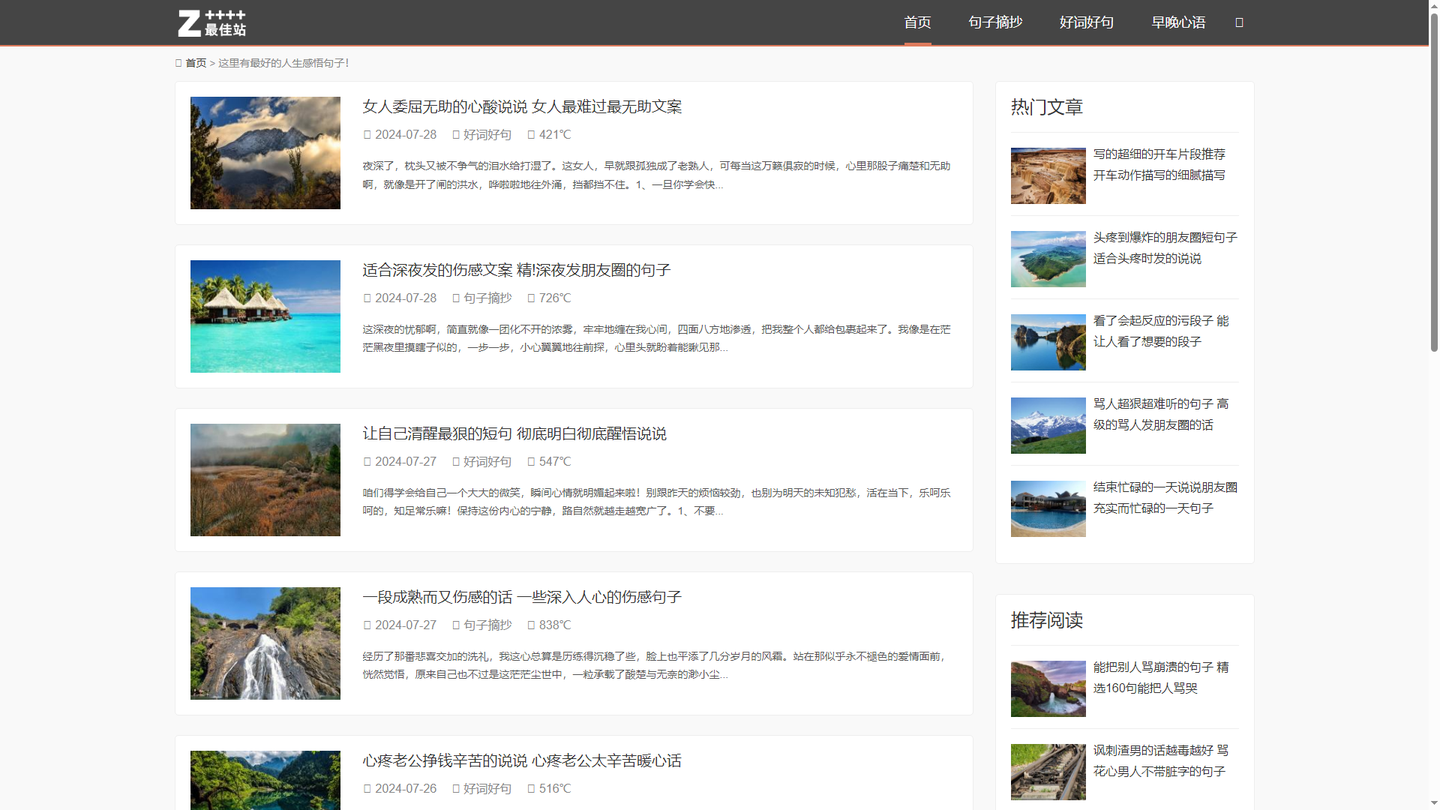1440x810 pixels.
Task: Open hot article 写的超细的开车片段推荐
Action: click(1159, 165)
